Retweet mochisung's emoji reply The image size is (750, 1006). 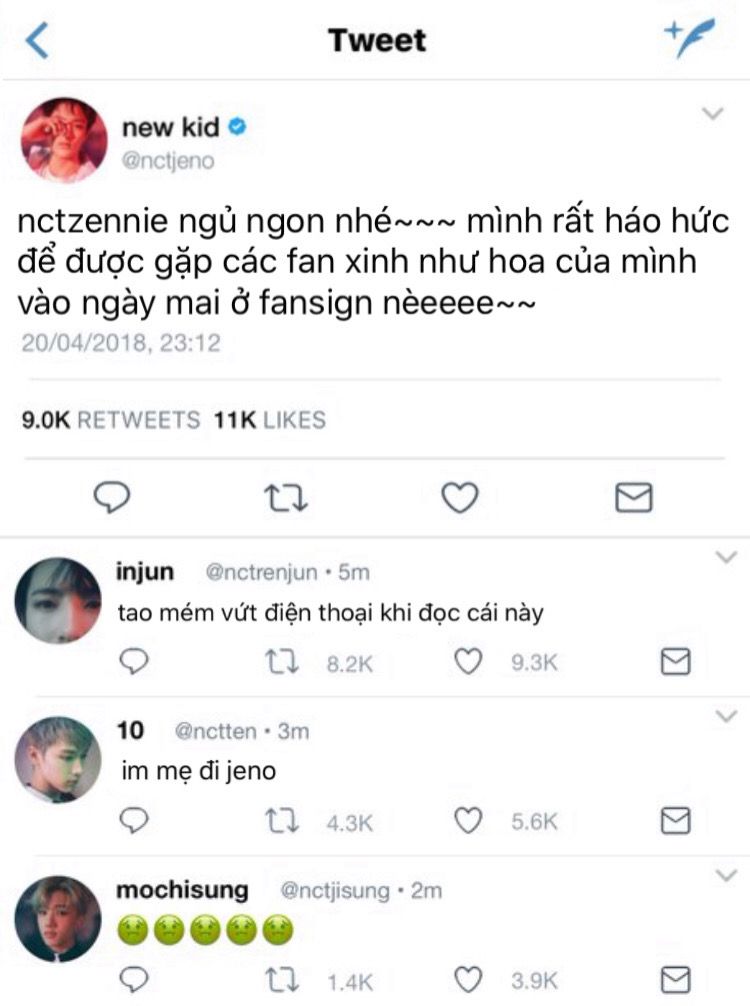tap(282, 980)
